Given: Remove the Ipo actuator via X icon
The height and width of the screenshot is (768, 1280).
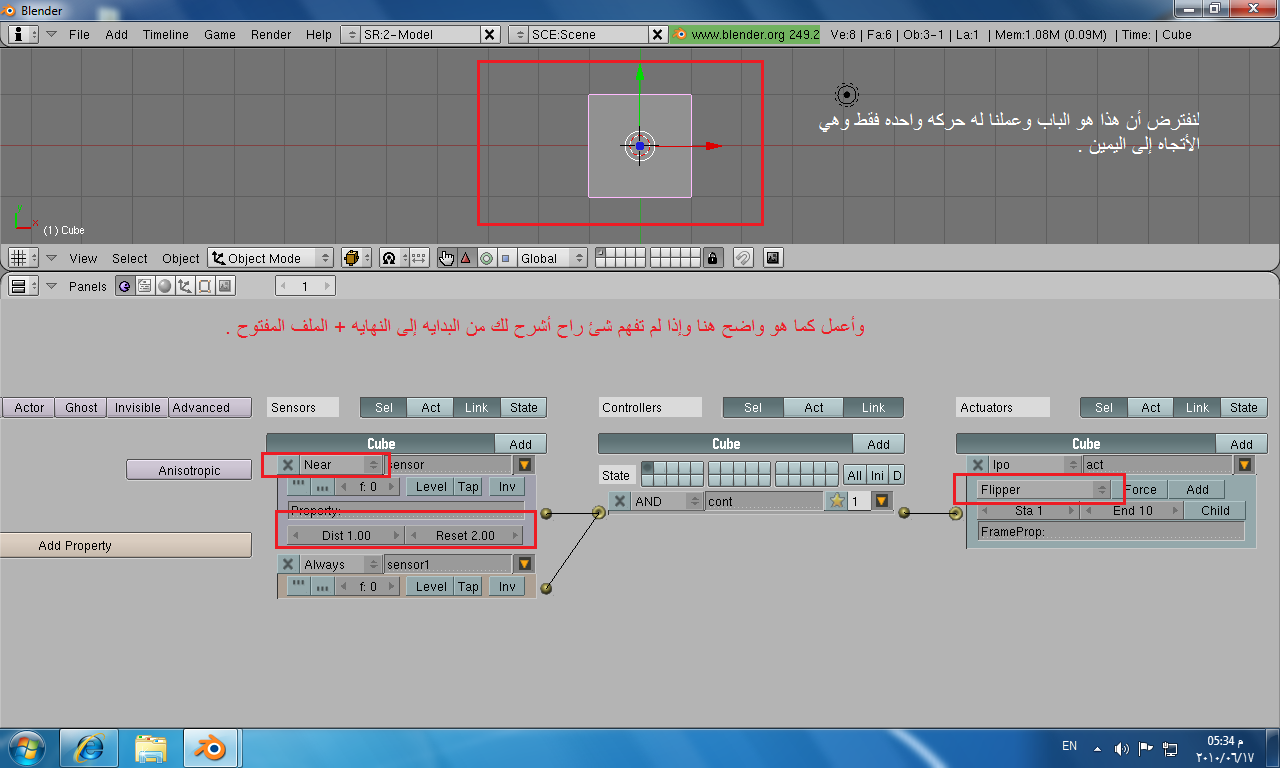Looking at the screenshot, I should click(x=978, y=465).
